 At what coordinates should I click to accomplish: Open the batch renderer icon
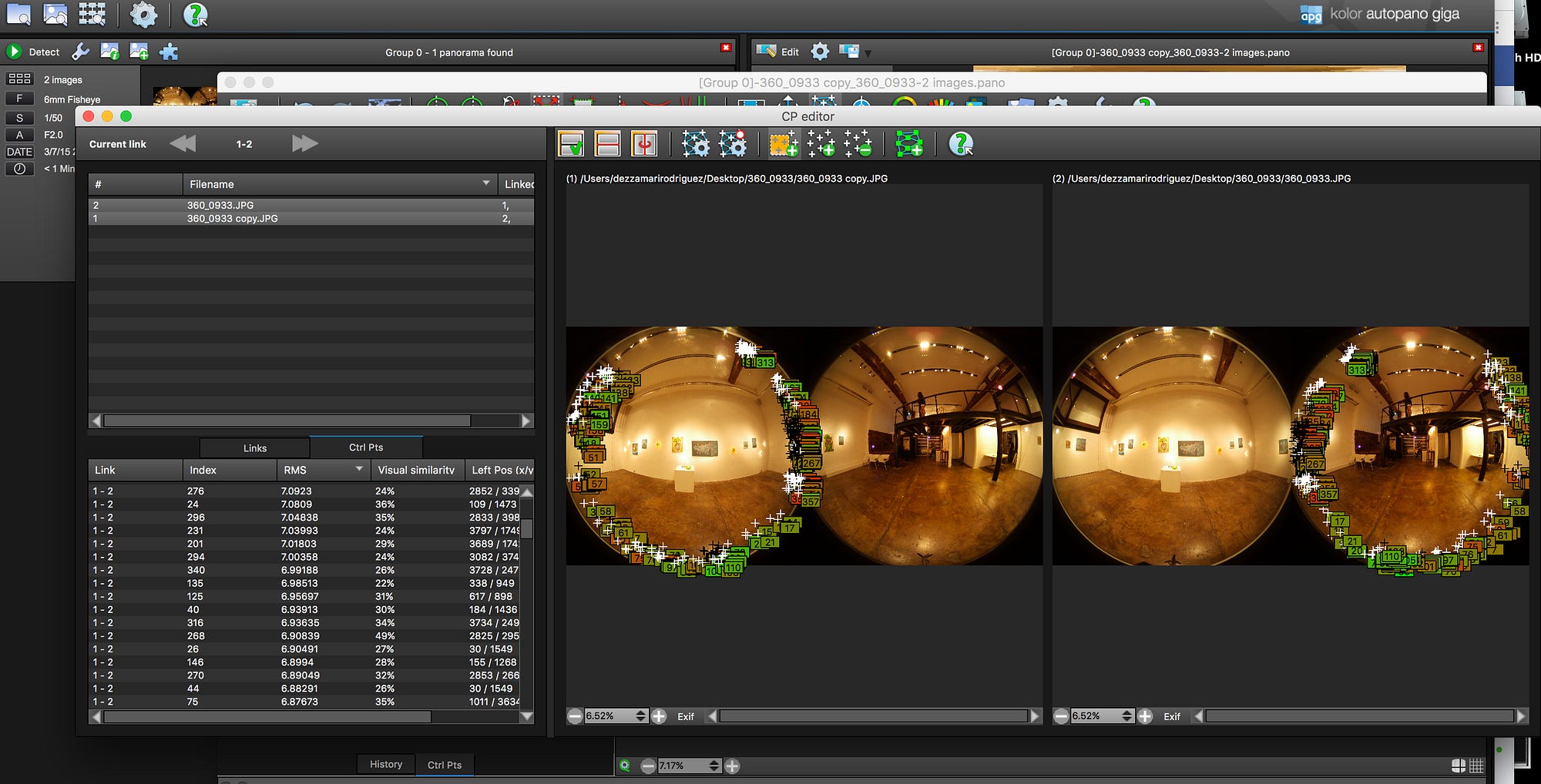click(92, 14)
